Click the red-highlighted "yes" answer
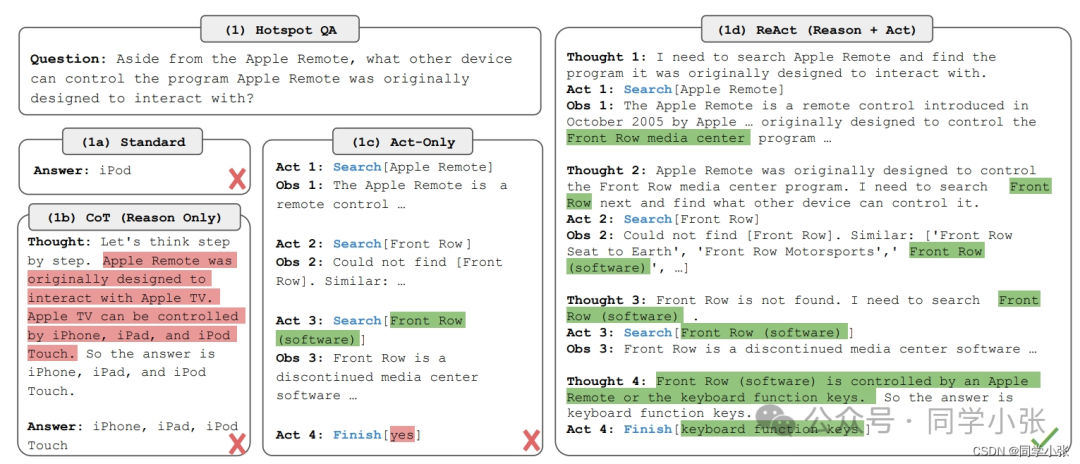1080x464 pixels. pyautogui.click(x=402, y=435)
